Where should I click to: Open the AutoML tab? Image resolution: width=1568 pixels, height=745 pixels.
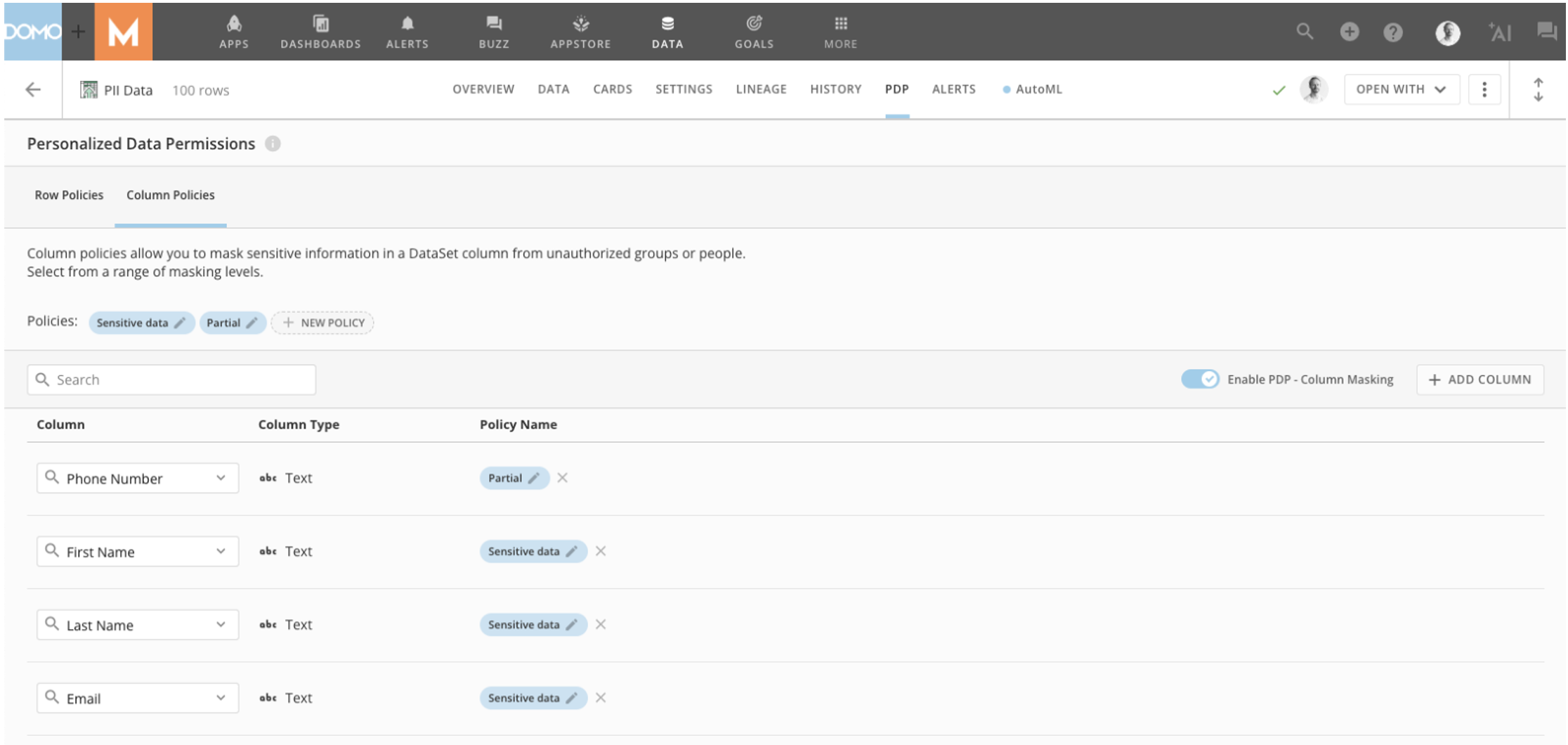[x=1033, y=89]
